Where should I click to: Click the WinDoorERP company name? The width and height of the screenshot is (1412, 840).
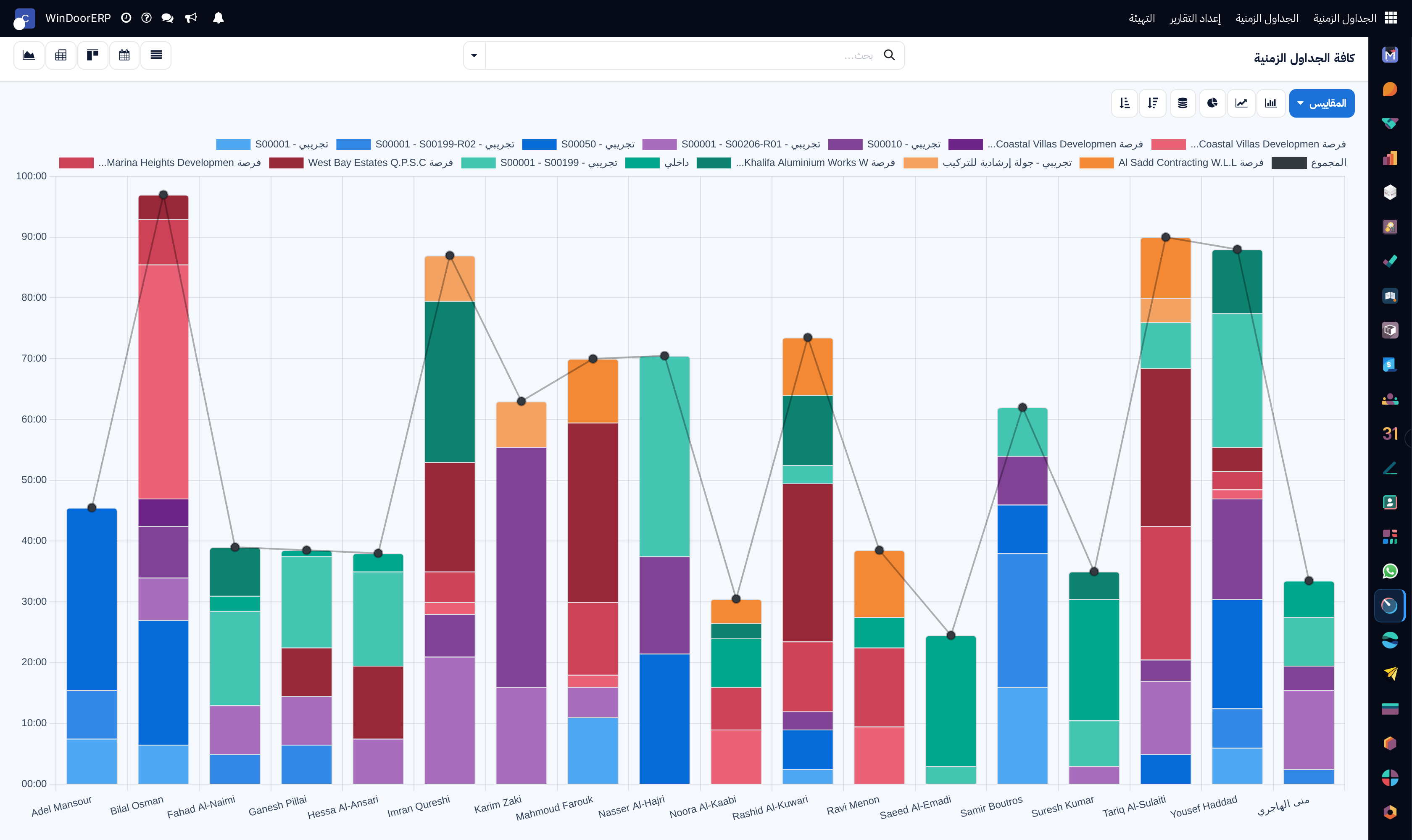coord(78,18)
